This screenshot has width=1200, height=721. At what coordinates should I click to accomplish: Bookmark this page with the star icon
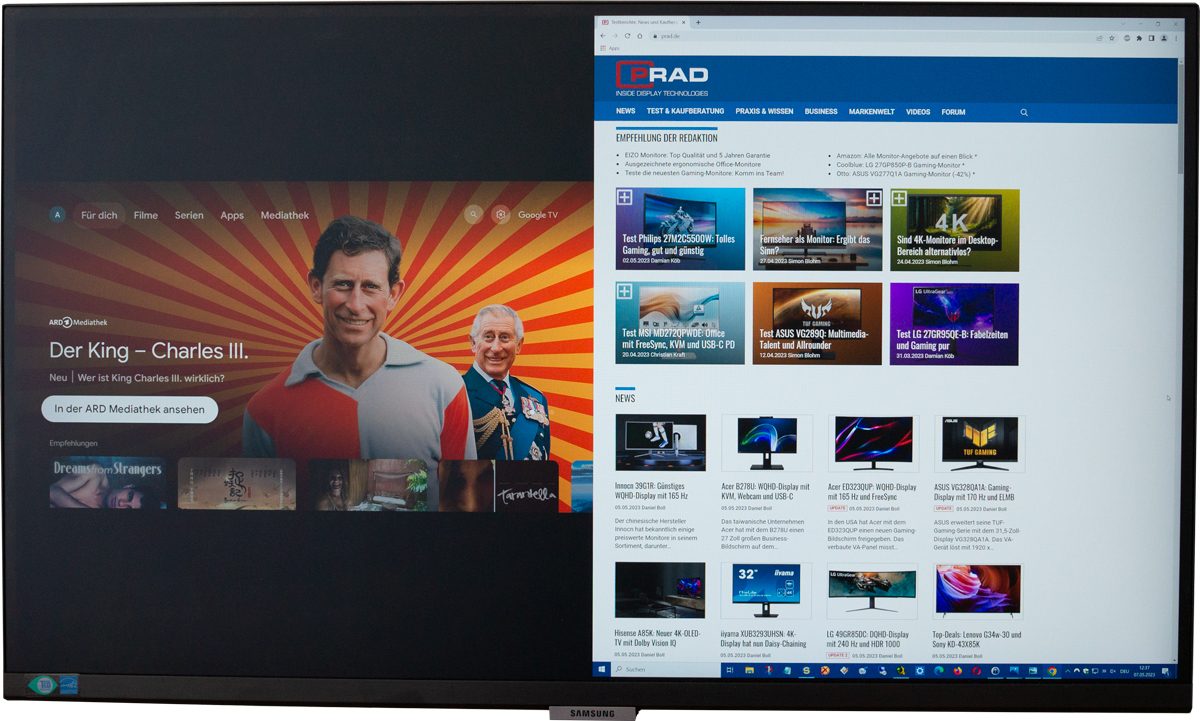click(1111, 37)
